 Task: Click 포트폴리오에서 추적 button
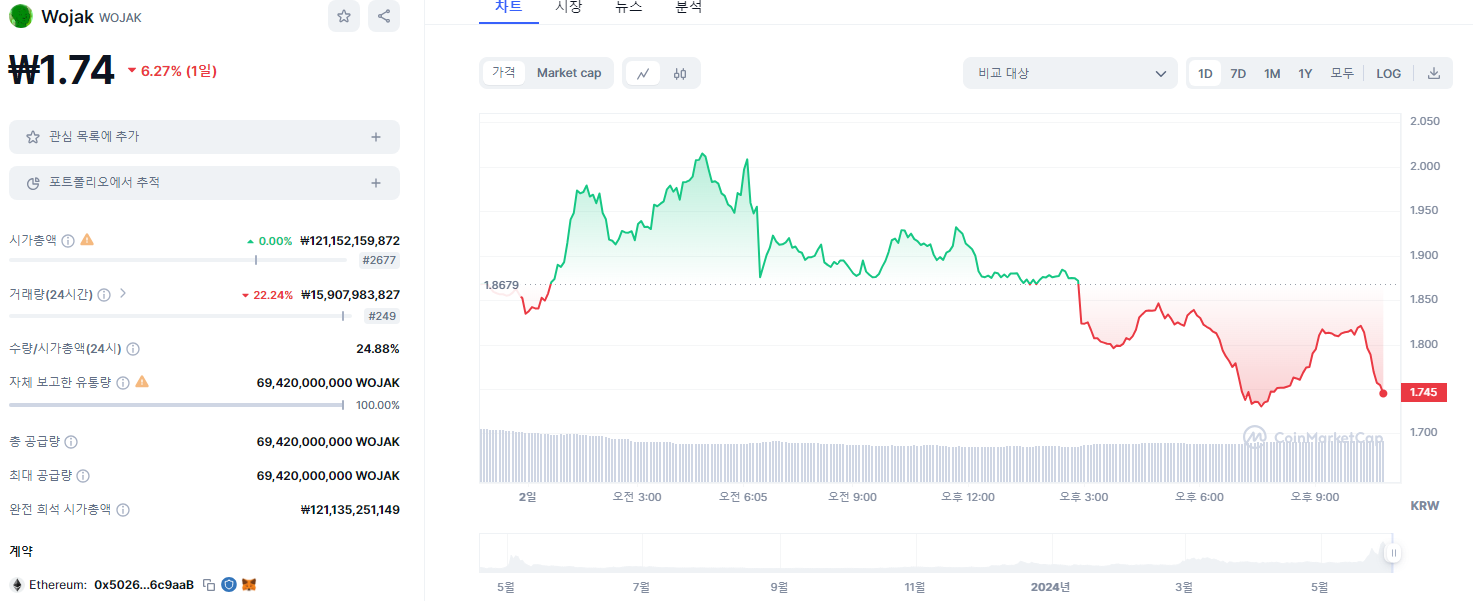(x=204, y=183)
